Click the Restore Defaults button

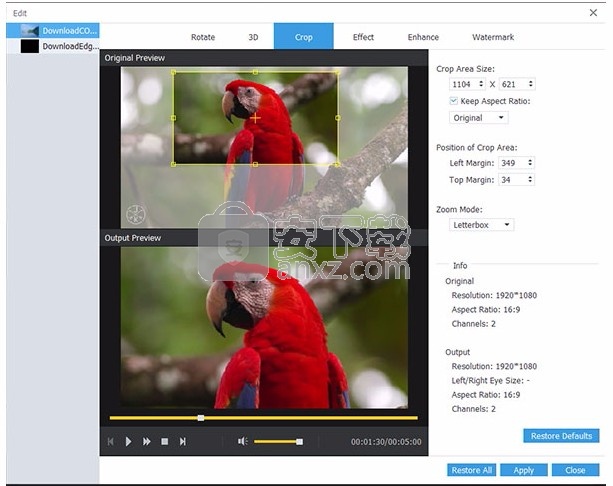pos(561,436)
